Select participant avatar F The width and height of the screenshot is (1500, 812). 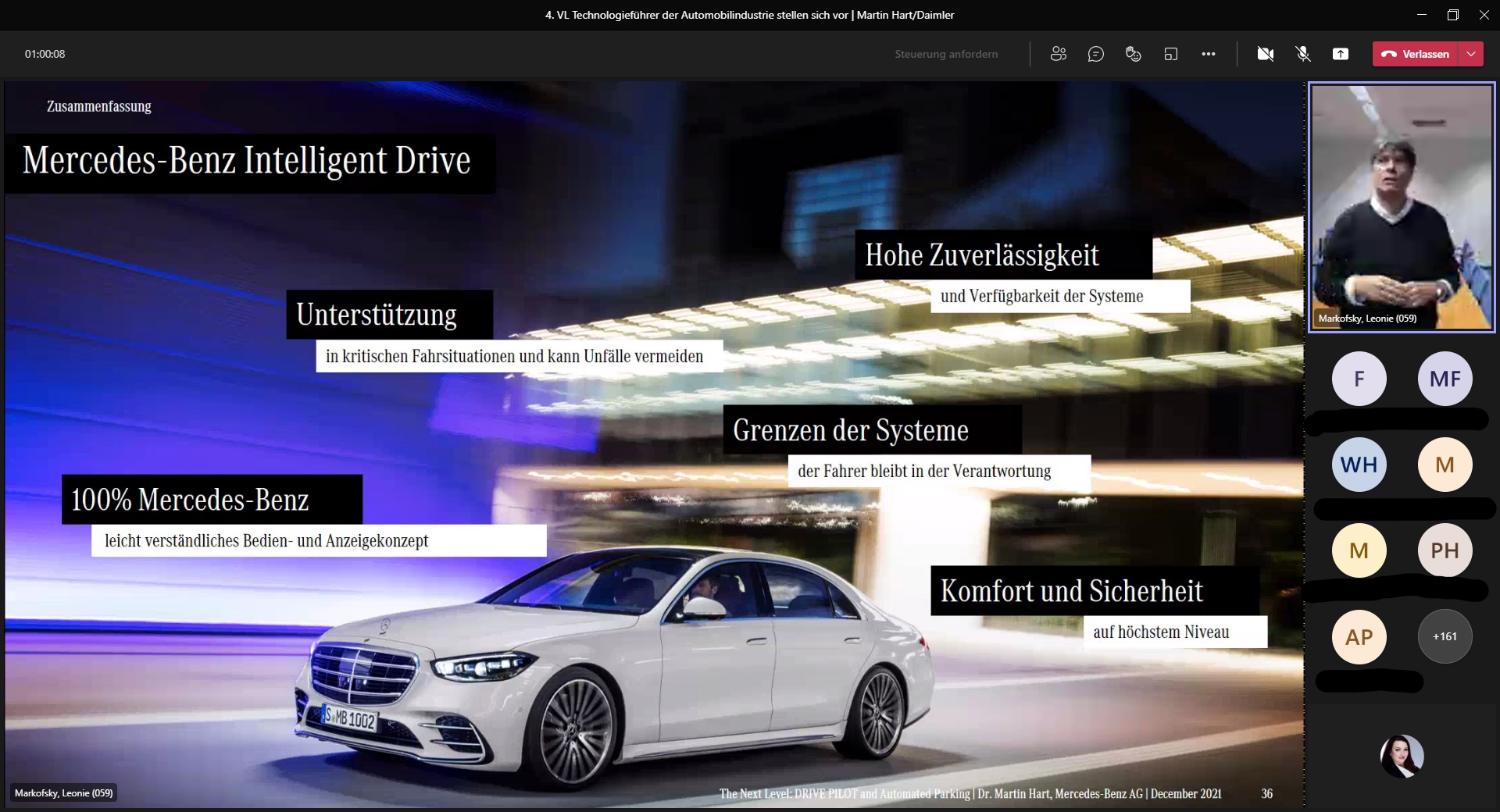(x=1359, y=379)
